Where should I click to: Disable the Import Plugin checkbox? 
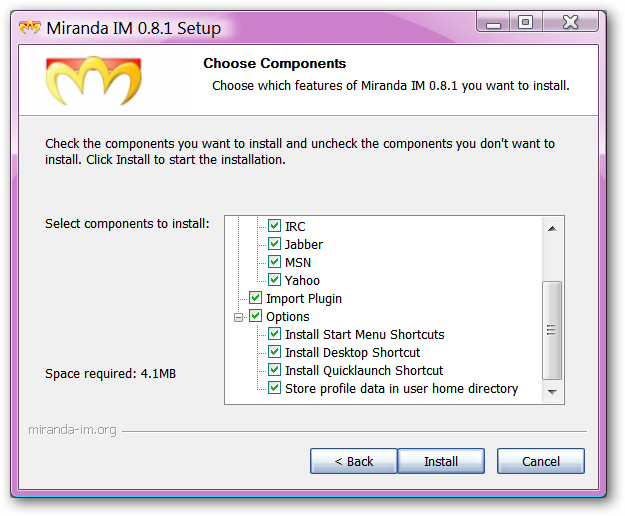256,298
